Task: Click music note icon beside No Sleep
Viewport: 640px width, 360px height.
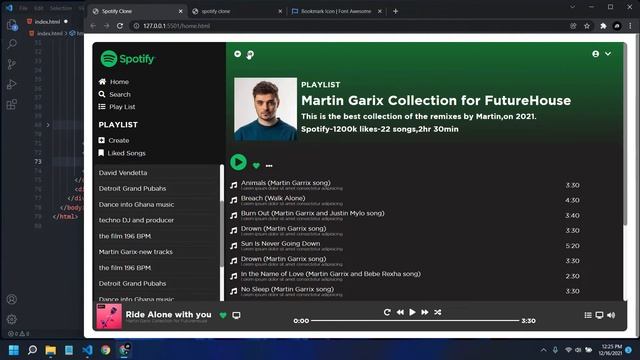Action: point(233,291)
